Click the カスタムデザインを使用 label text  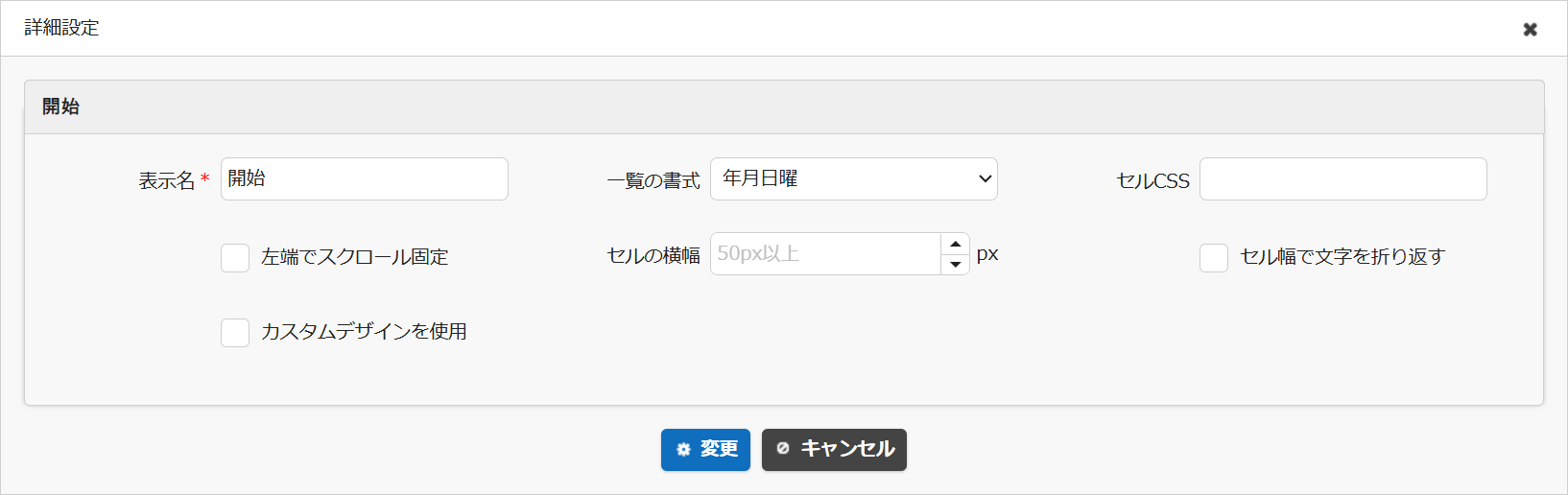click(364, 332)
